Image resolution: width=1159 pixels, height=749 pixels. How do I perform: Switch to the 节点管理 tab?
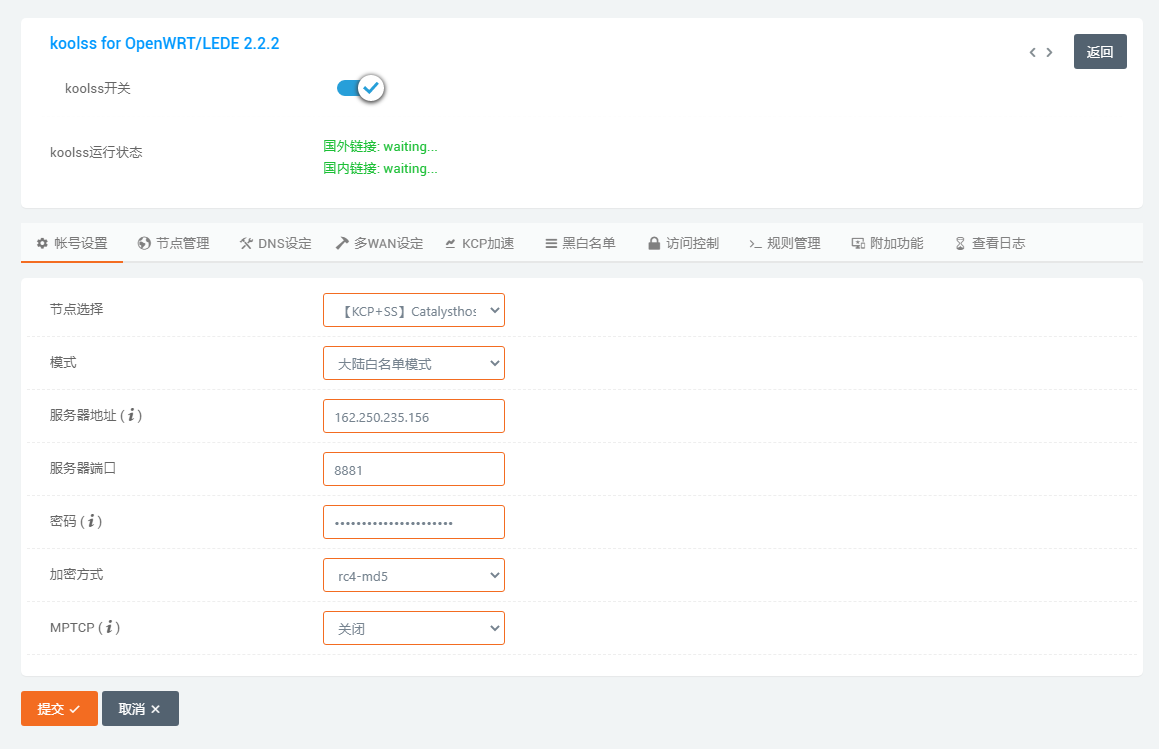(x=174, y=243)
